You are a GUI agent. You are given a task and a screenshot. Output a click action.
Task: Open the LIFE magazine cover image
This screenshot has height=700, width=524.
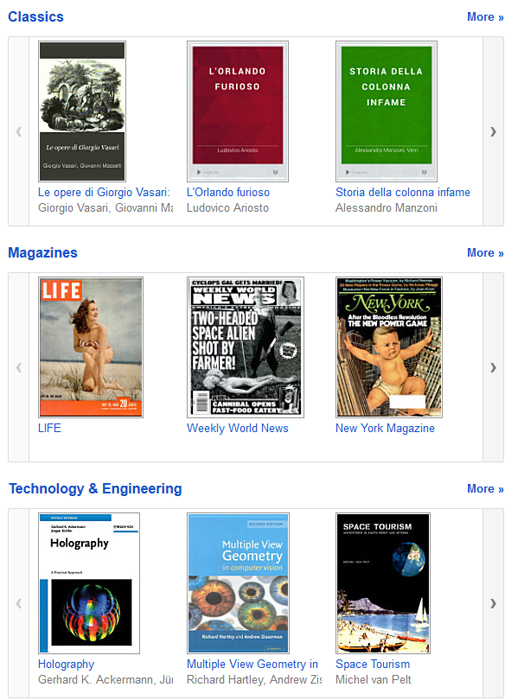[x=91, y=347]
